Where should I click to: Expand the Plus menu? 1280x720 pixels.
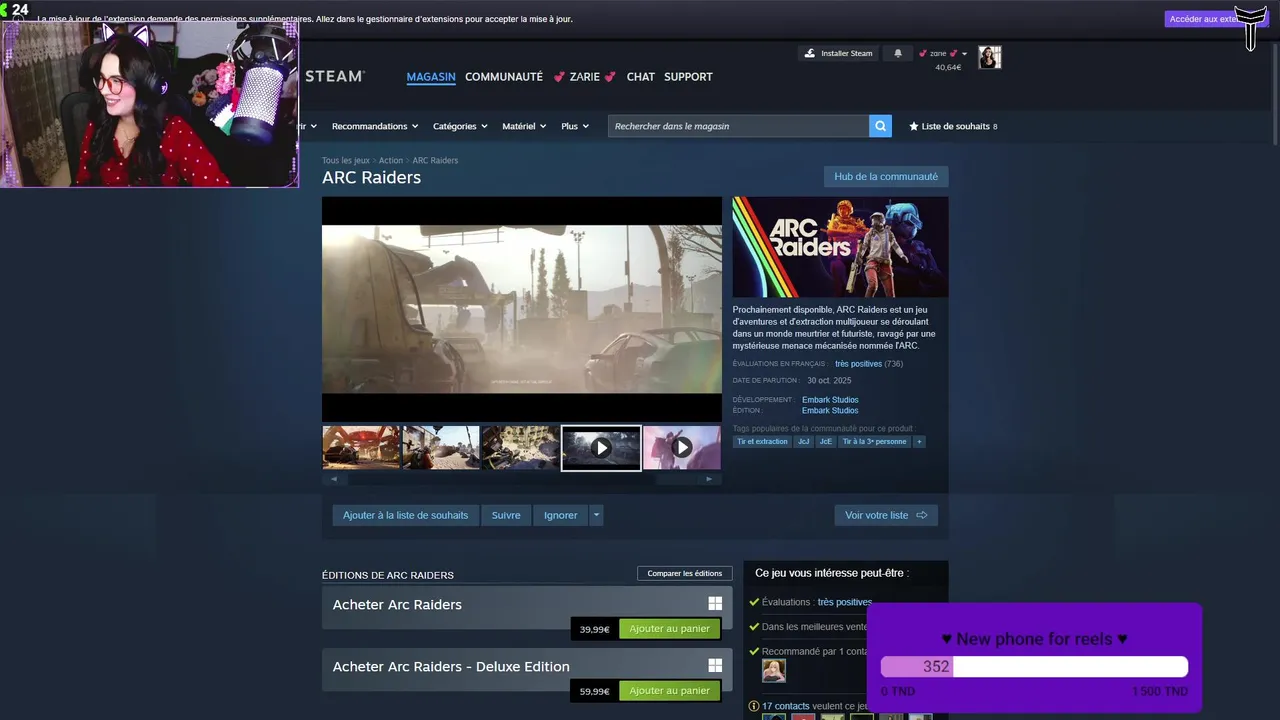click(575, 126)
